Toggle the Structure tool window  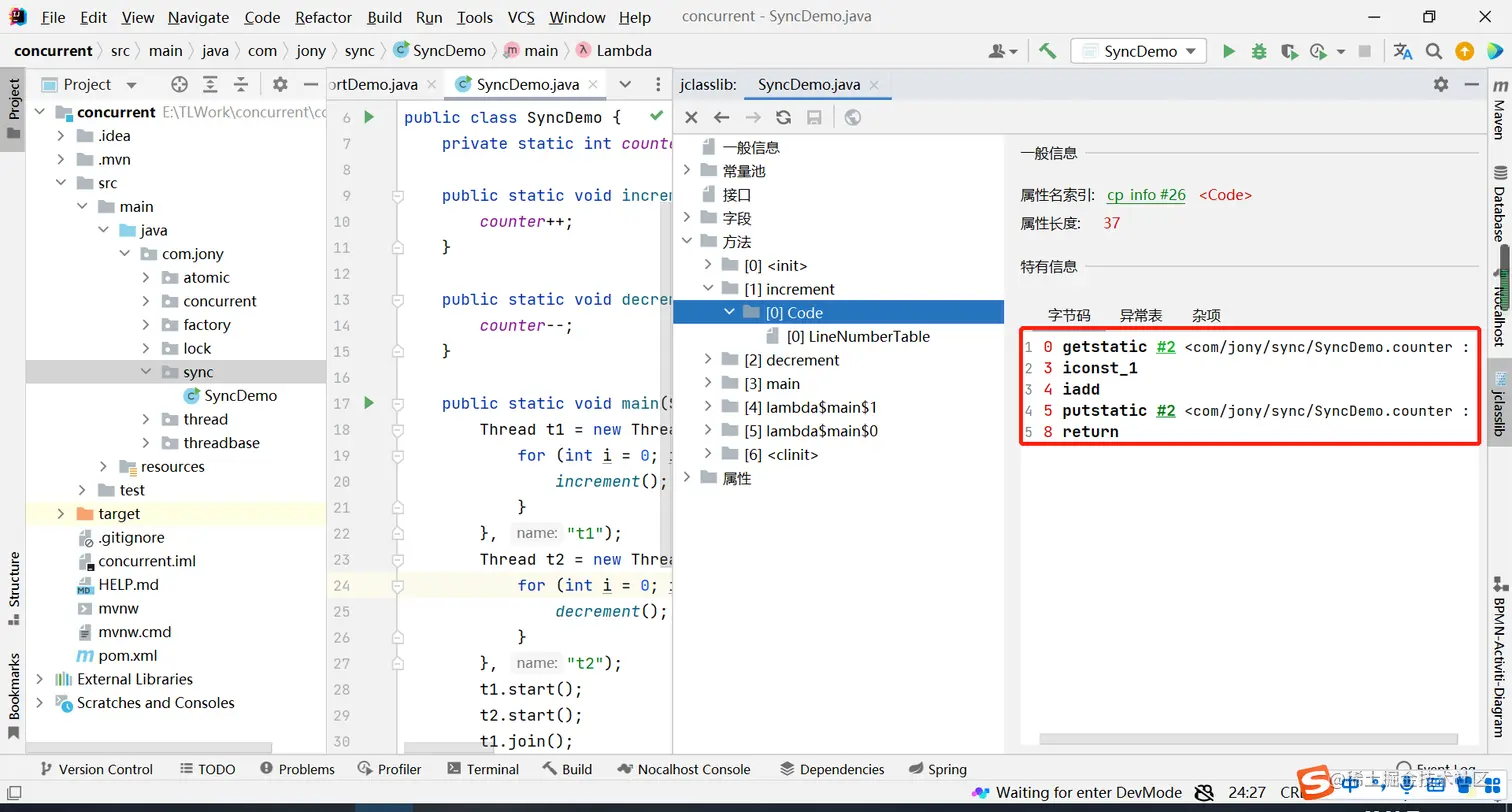coord(13,589)
